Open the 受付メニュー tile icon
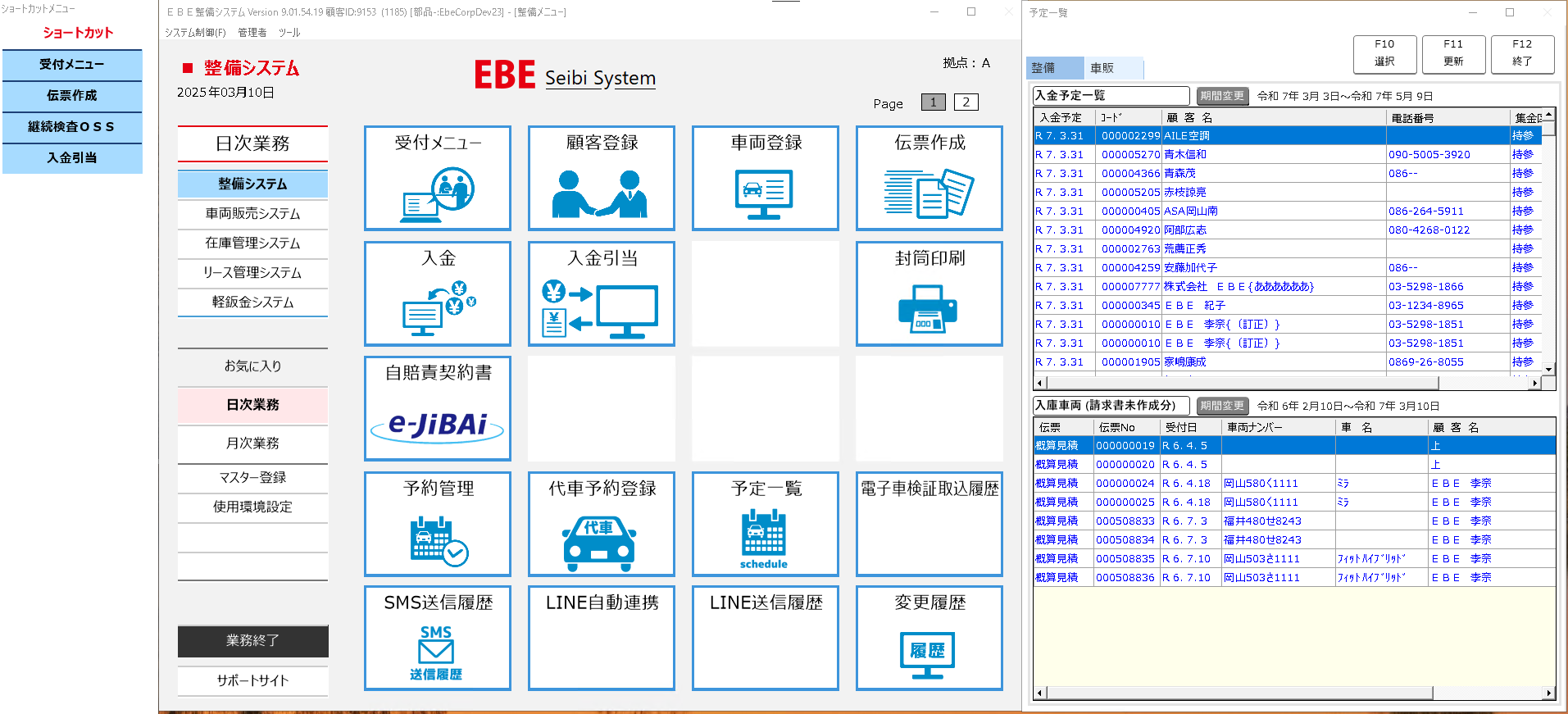 (438, 178)
